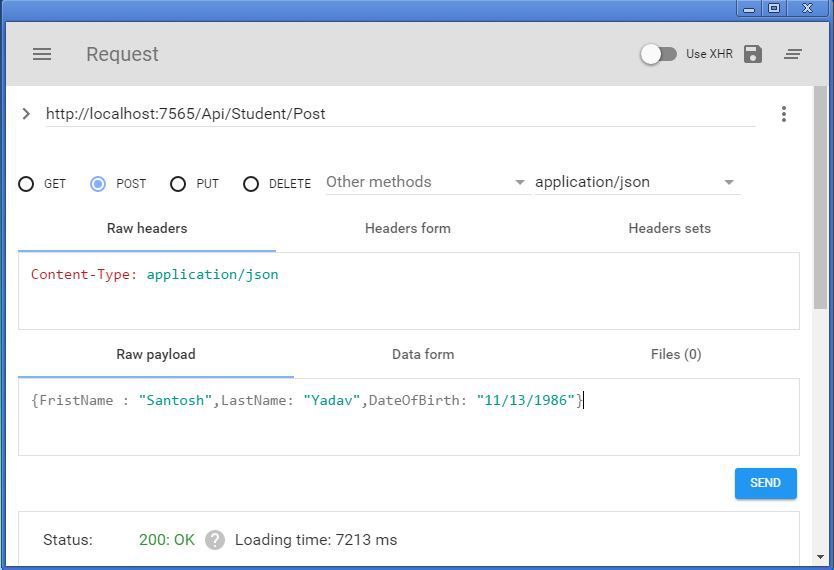Select the PUT method radio button
The image size is (834, 570).
(178, 184)
